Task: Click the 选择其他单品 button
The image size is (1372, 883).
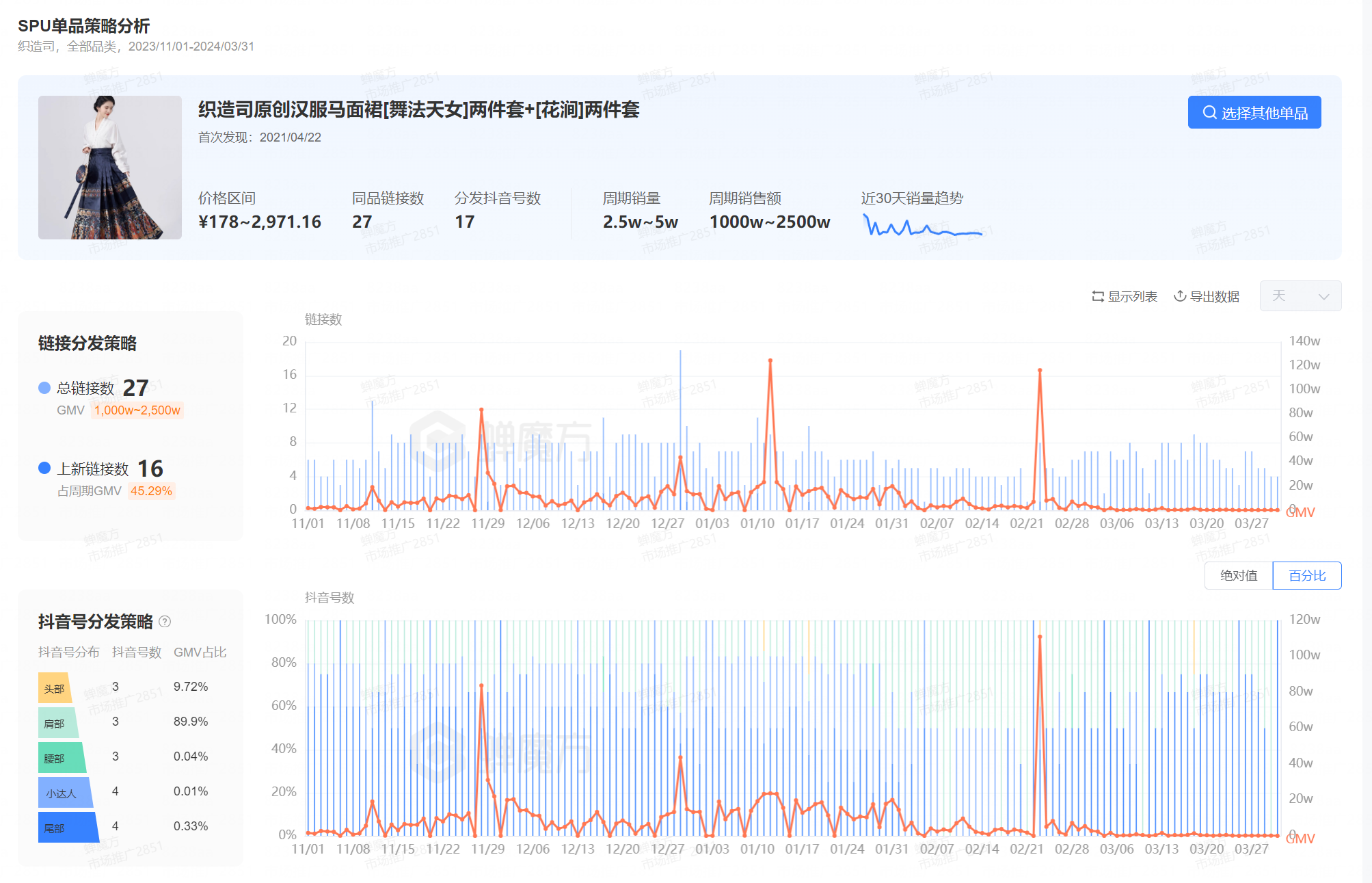Action: (1254, 112)
